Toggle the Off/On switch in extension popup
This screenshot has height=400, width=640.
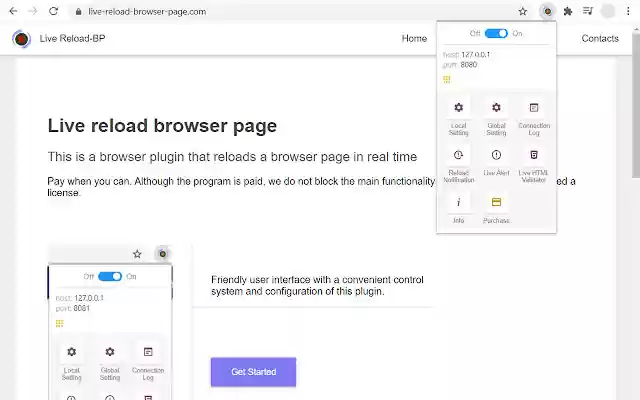[496, 33]
